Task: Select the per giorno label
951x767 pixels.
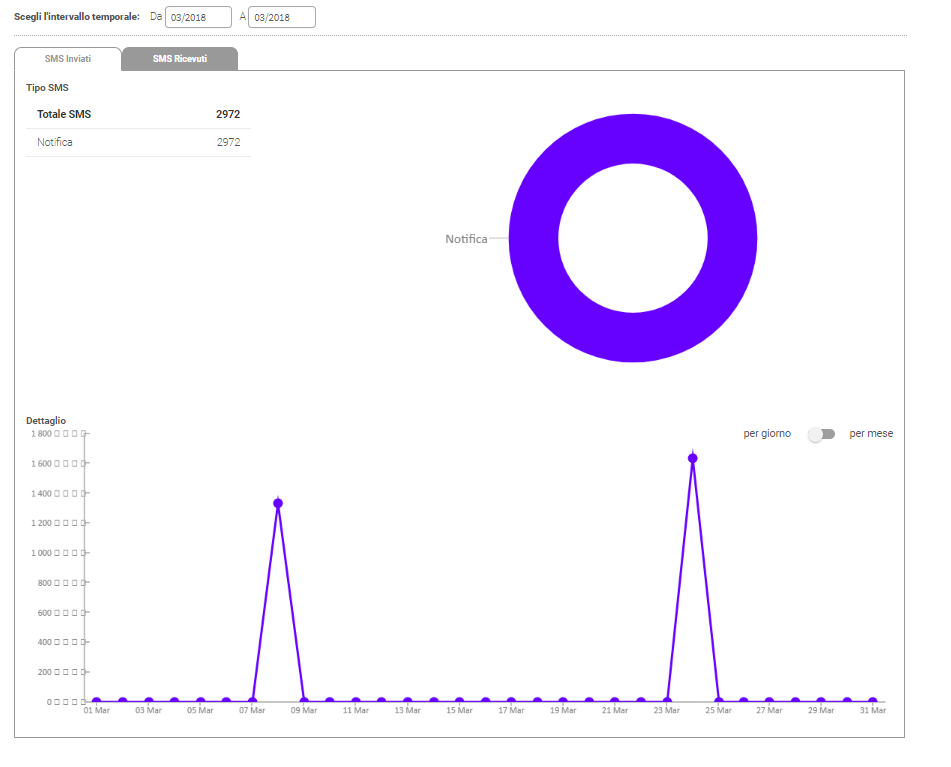Action: 767,434
